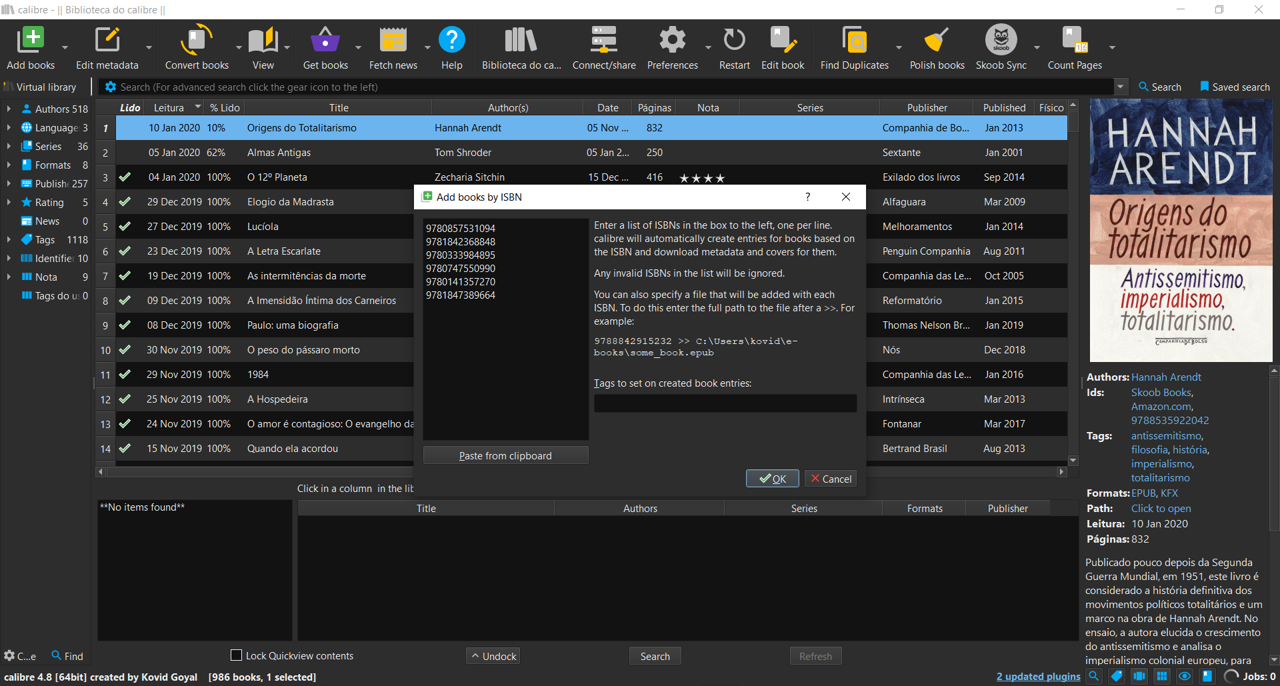This screenshot has width=1280, height=686.
Task: Click to open book path link
Action: pos(1161,508)
